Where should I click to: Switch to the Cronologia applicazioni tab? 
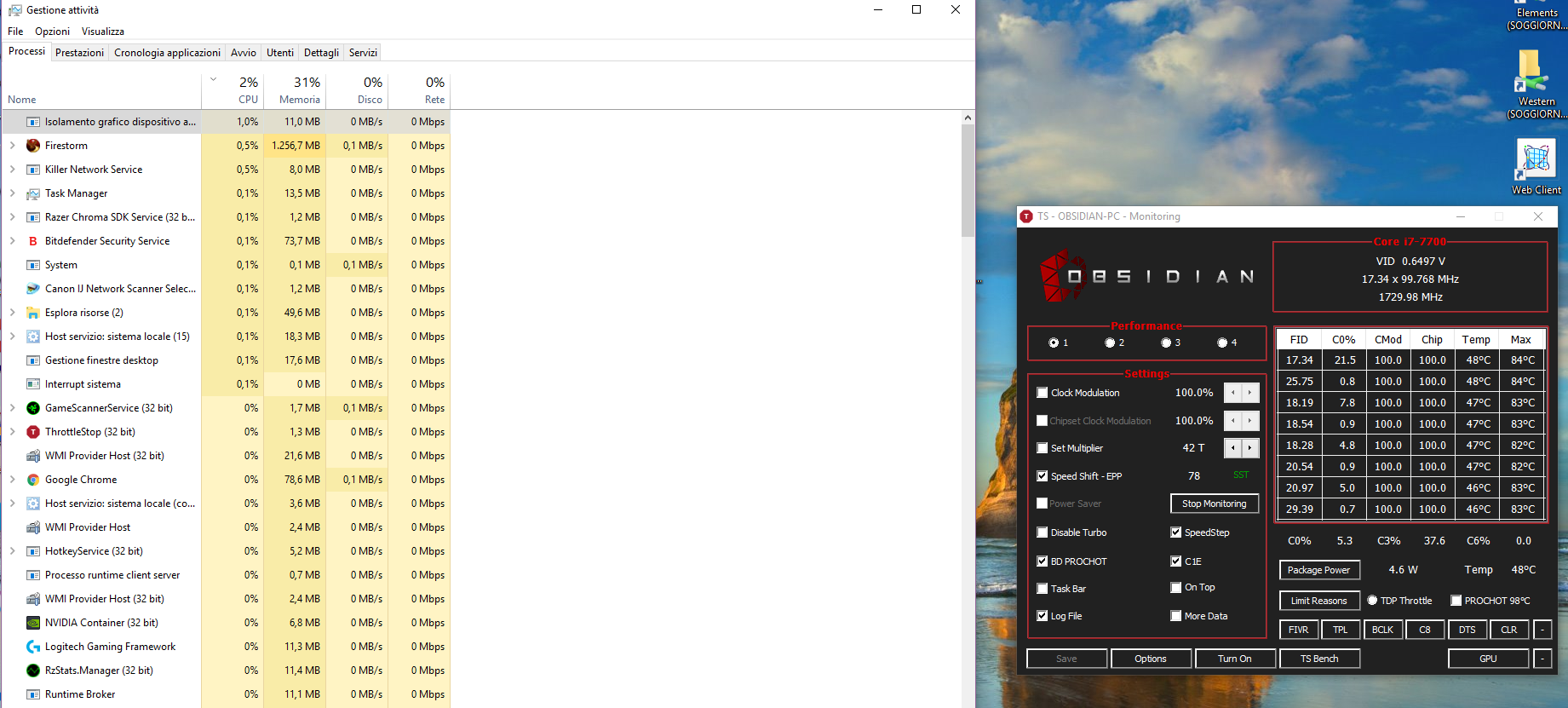click(x=167, y=53)
